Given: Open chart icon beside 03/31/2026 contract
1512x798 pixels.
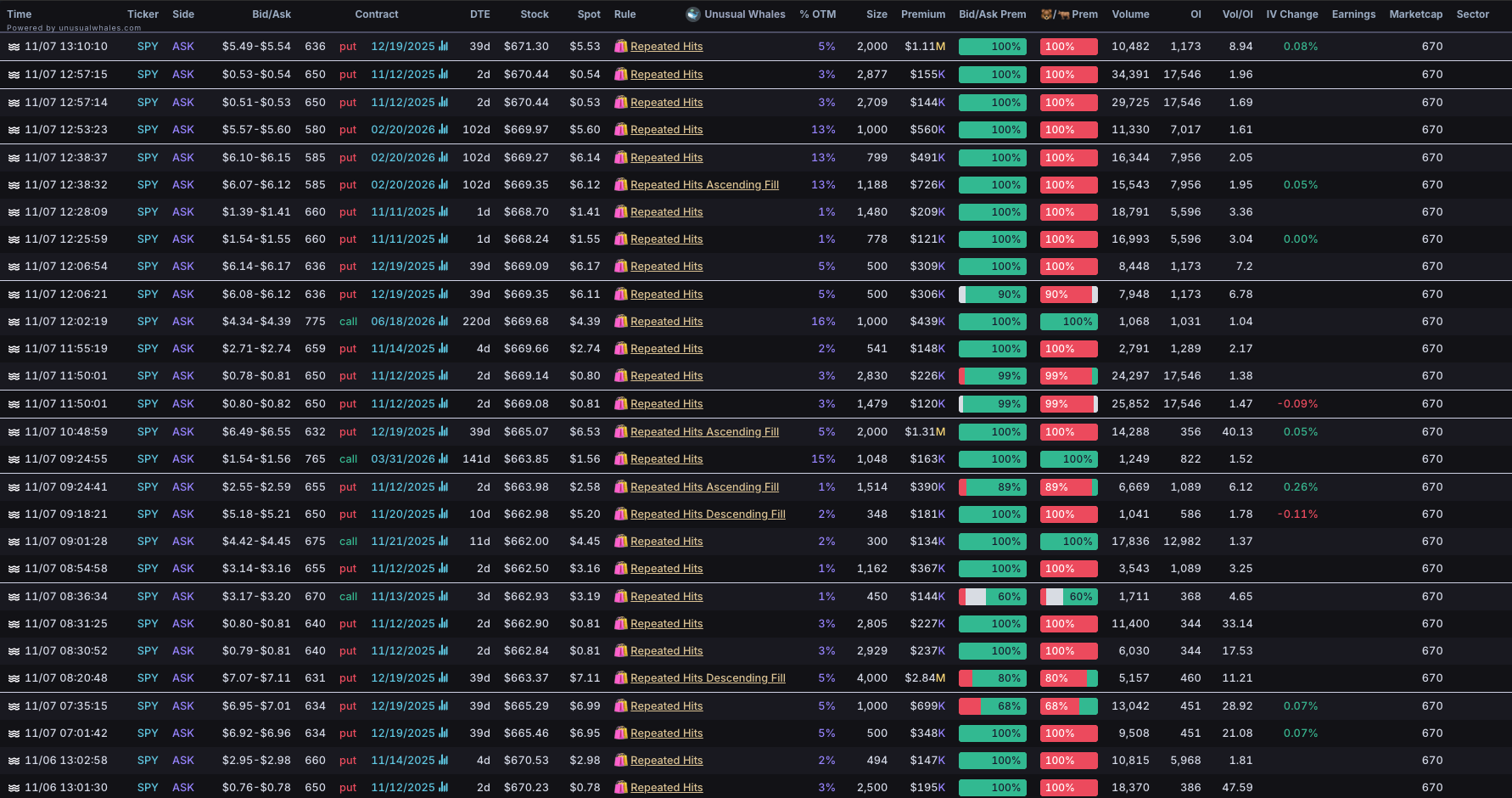Looking at the screenshot, I should 443,459.
